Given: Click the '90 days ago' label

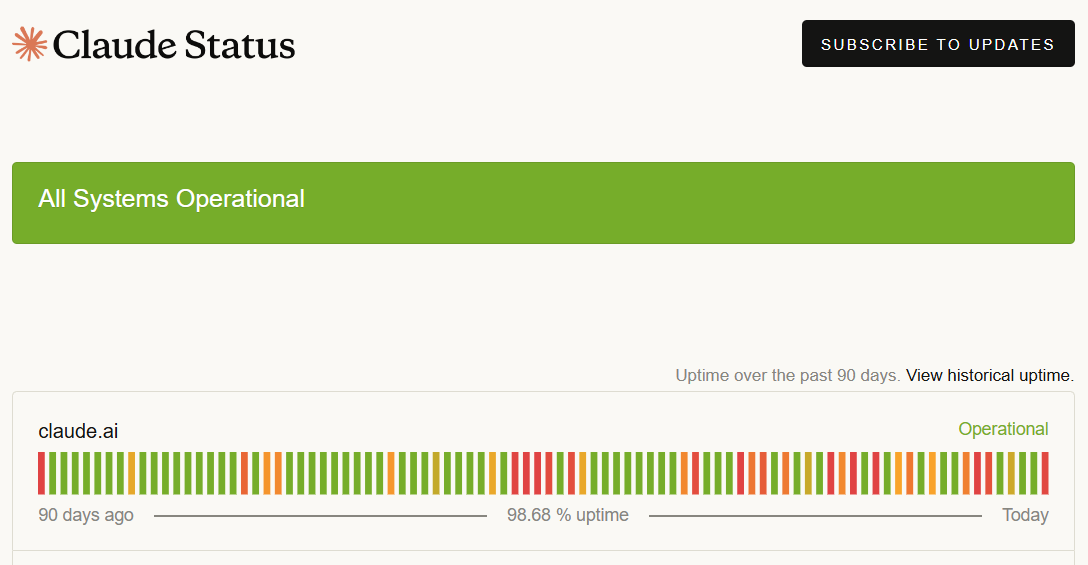Looking at the screenshot, I should coord(86,515).
